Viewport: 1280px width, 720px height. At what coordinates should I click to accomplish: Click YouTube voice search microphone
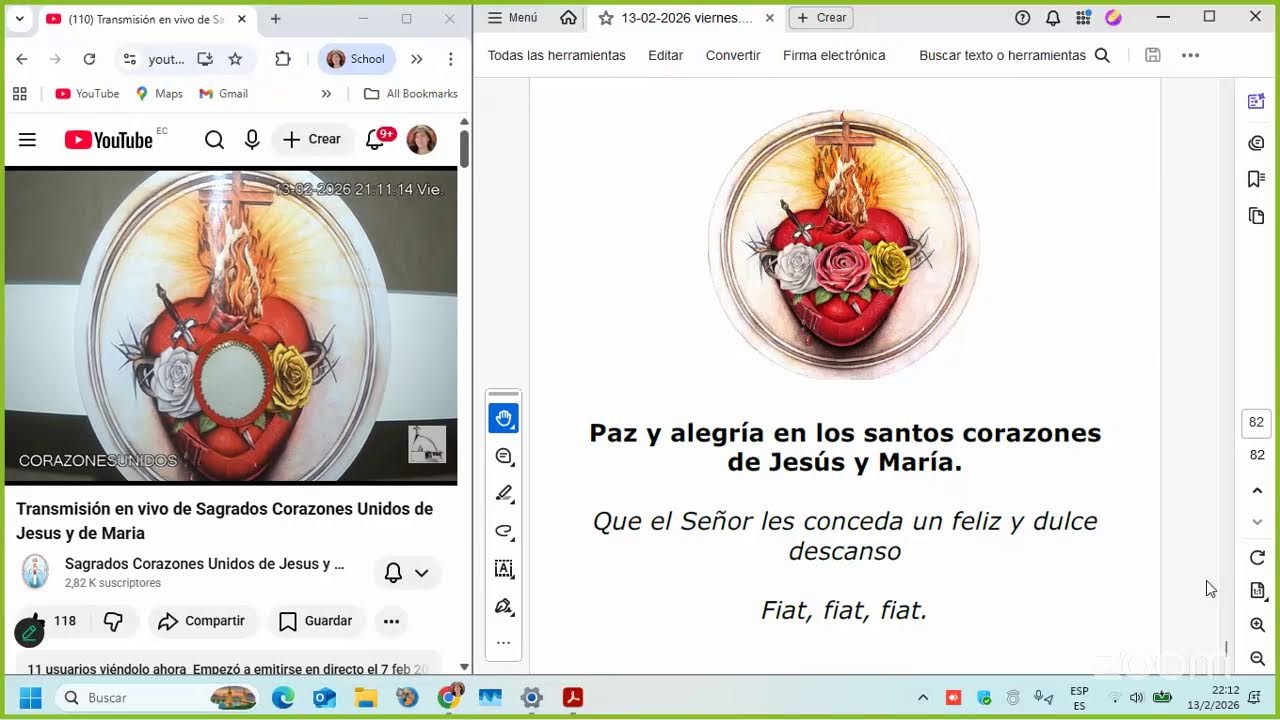pos(252,139)
